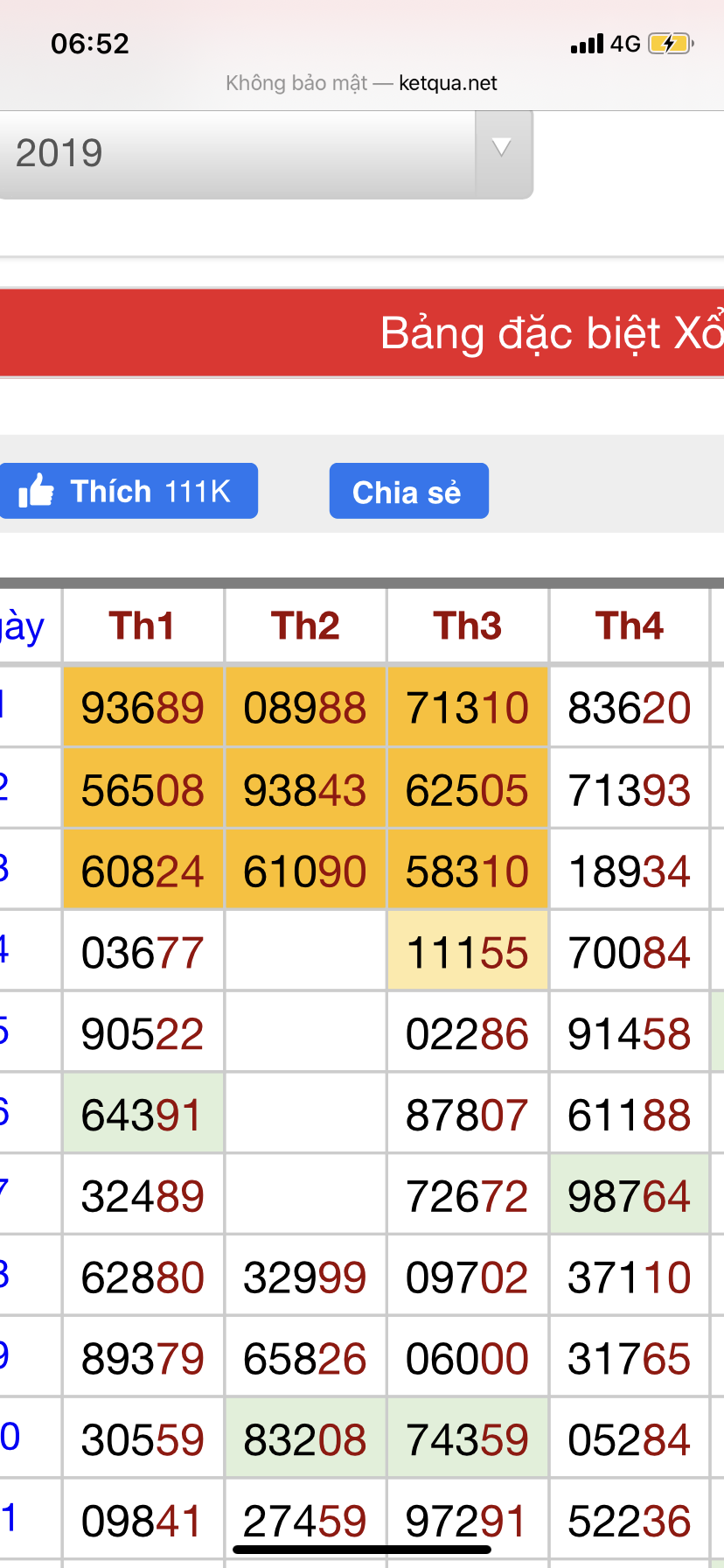The height and width of the screenshot is (1568, 724).
Task: Click the year dropdown arrow
Action: click(x=502, y=149)
